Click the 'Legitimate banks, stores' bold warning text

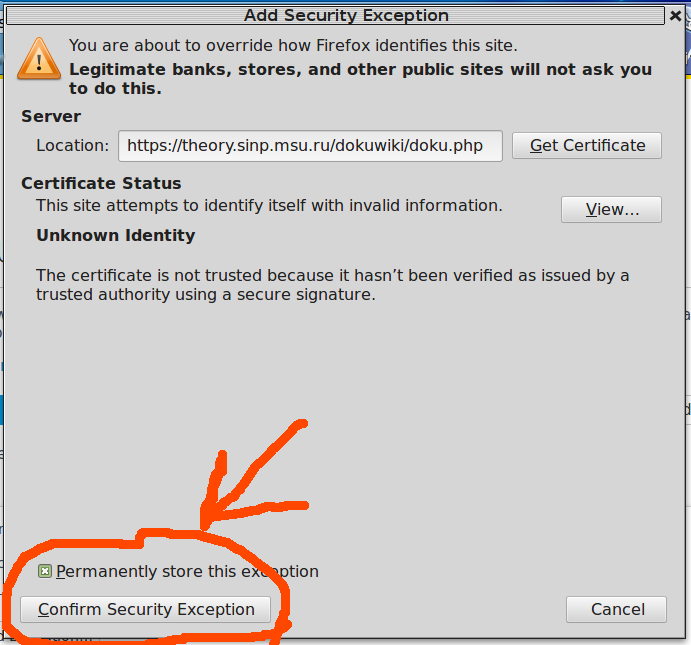(360, 79)
